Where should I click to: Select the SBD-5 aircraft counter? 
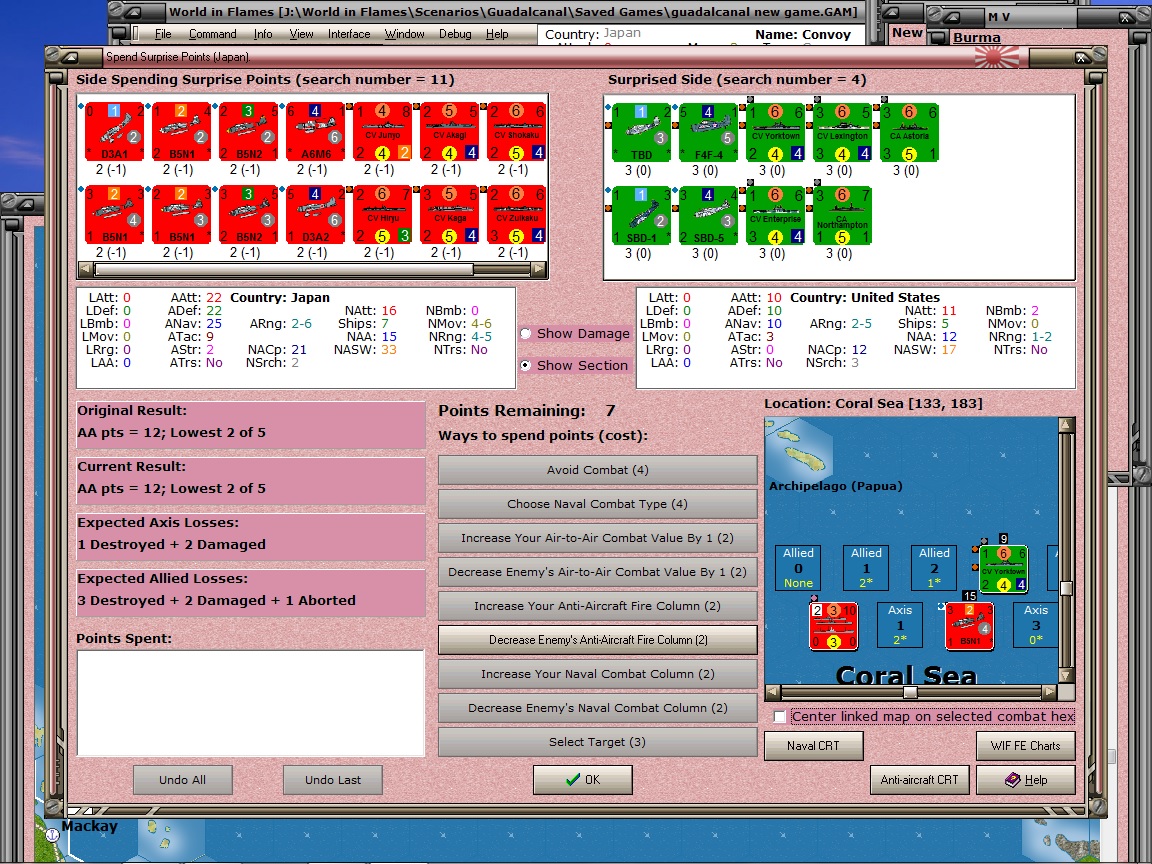(708, 215)
